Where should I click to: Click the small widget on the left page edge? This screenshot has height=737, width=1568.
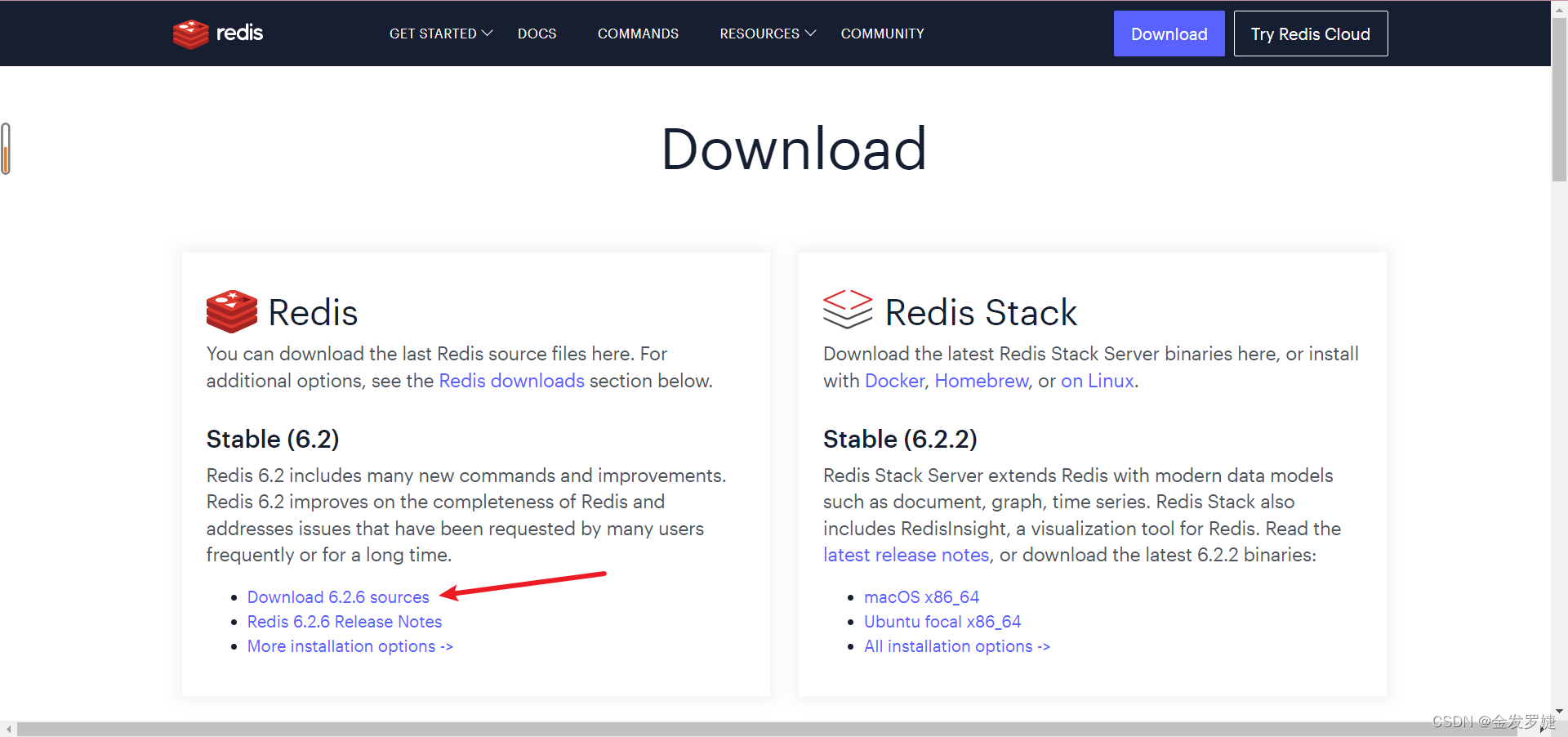click(6, 148)
